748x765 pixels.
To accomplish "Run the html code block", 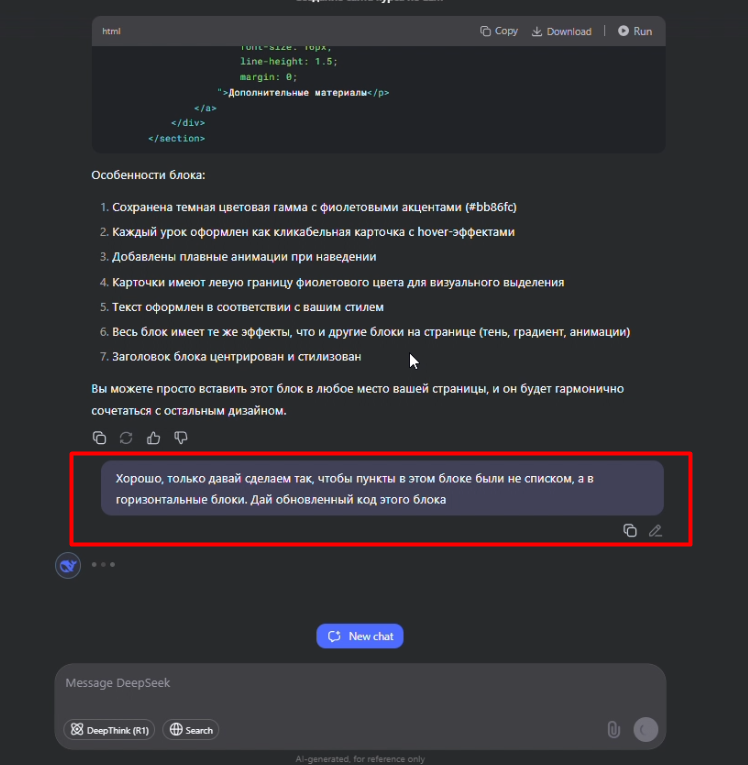I will click(x=635, y=31).
